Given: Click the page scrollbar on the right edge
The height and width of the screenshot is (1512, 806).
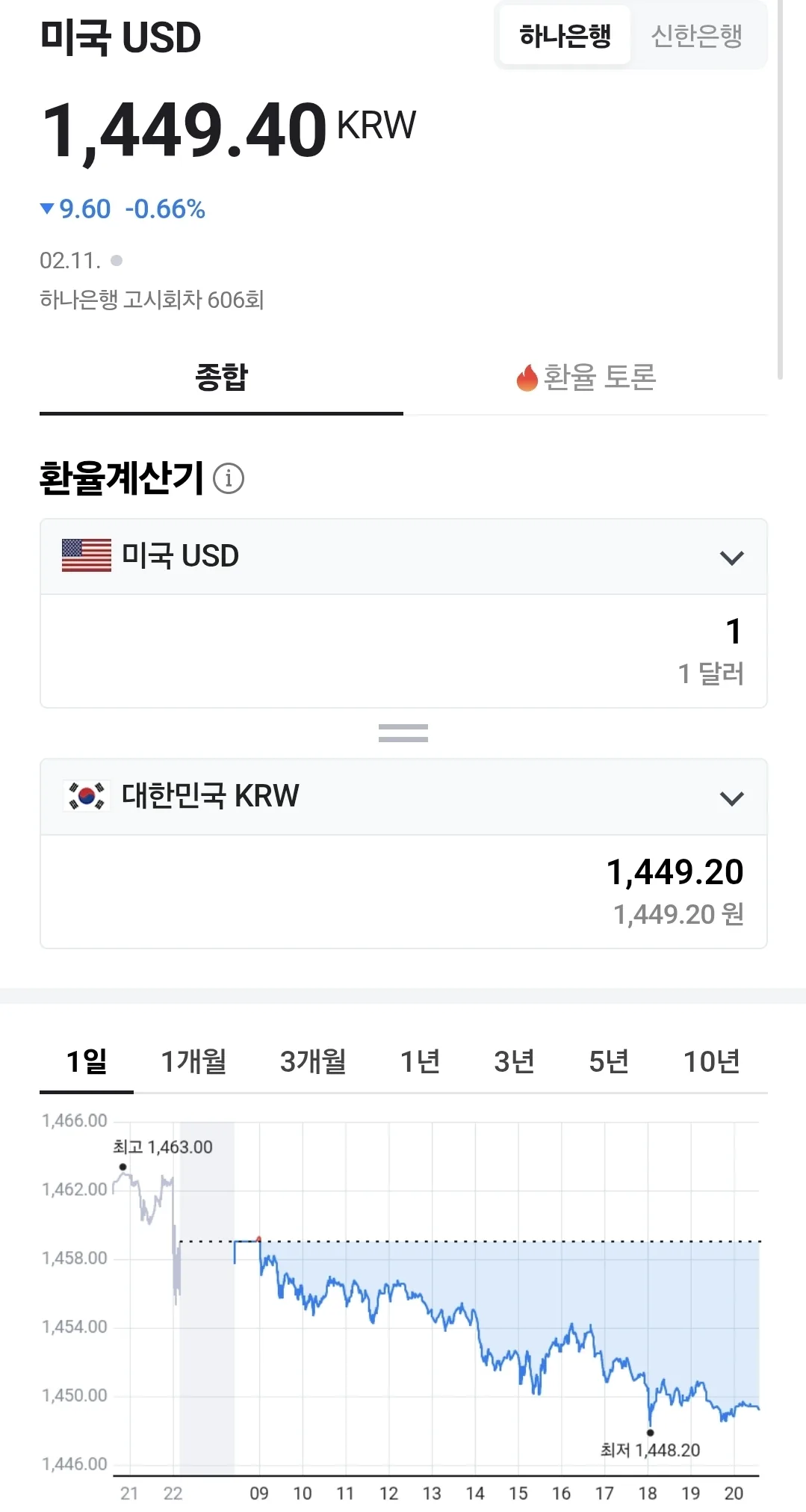Looking at the screenshot, I should pos(780,191).
